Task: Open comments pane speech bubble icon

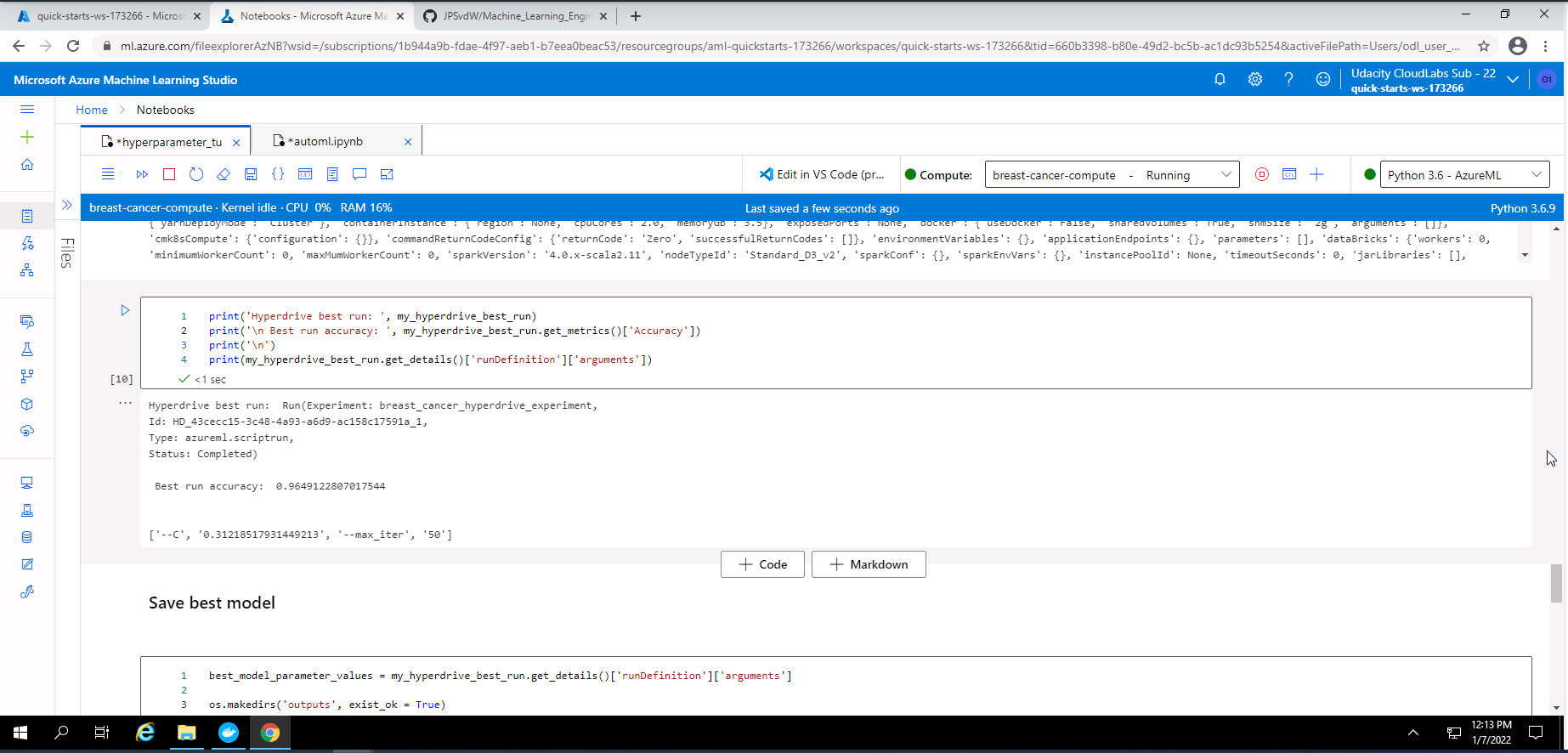Action: (x=359, y=174)
